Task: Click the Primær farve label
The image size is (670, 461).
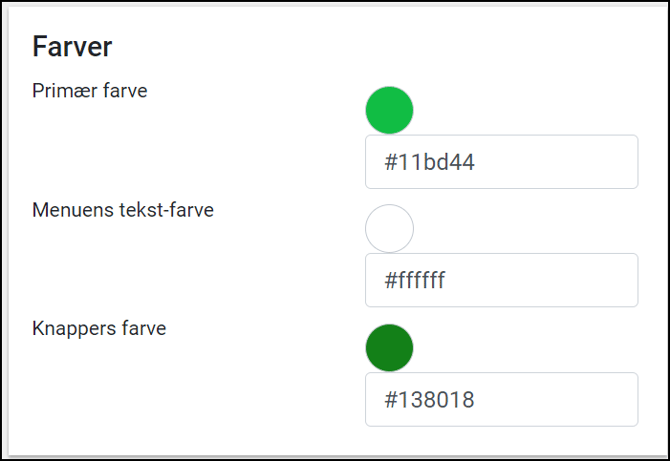Action: click(x=90, y=91)
